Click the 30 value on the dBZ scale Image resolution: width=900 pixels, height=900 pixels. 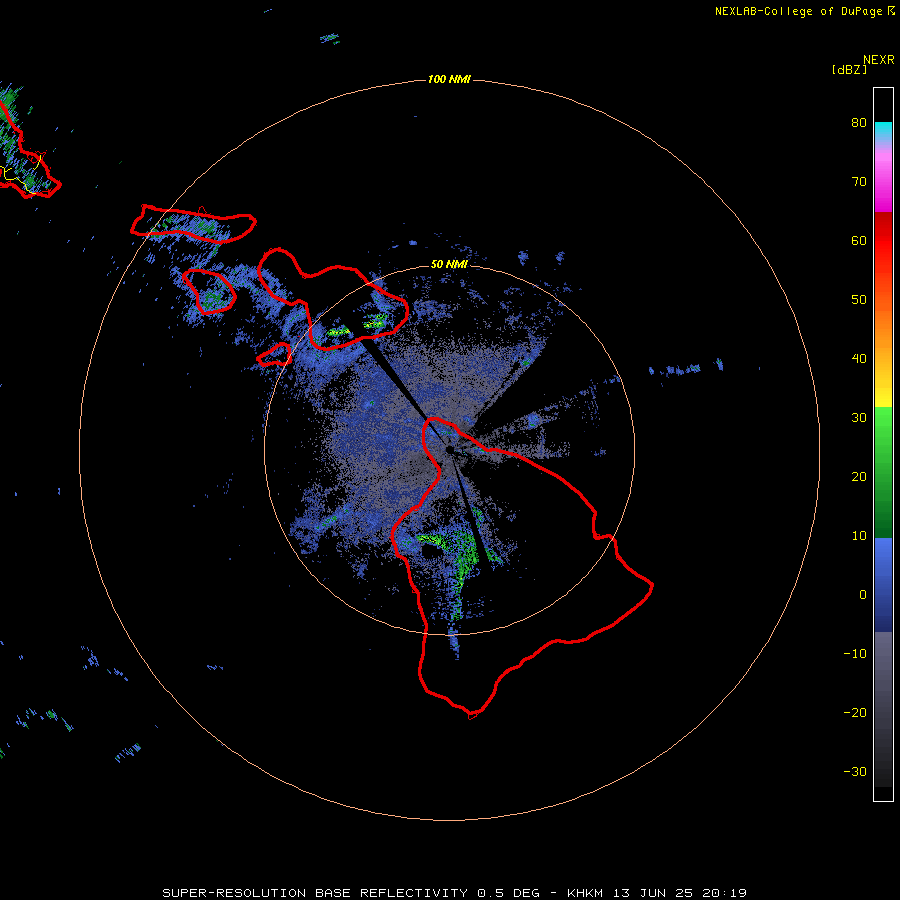859,417
